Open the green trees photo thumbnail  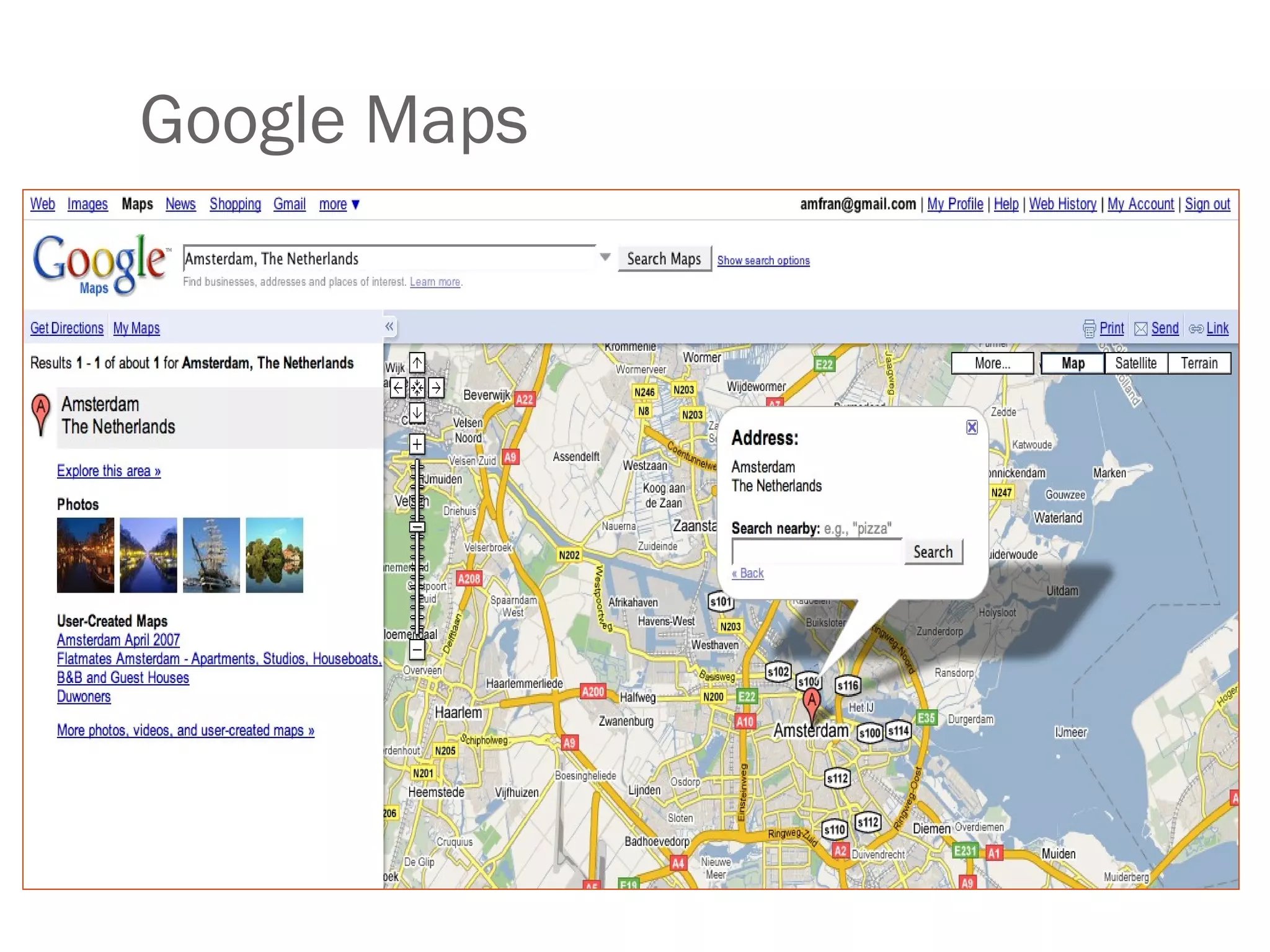click(x=275, y=555)
